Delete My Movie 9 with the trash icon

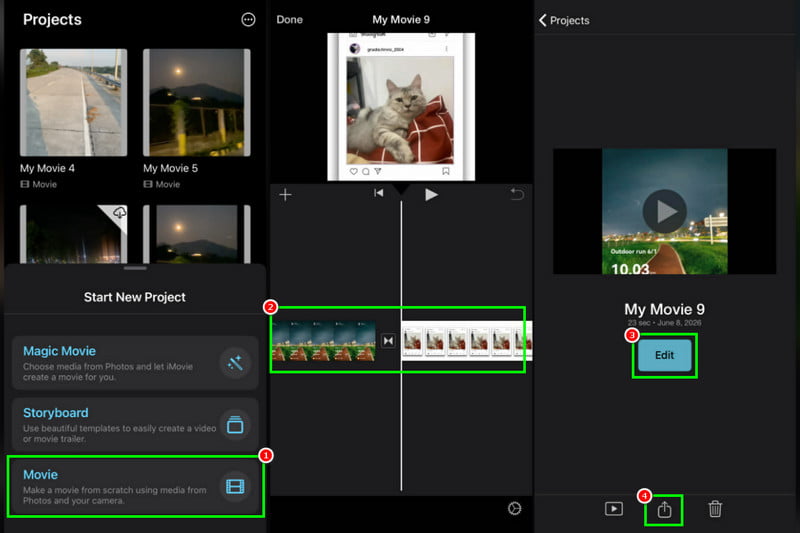pos(715,509)
